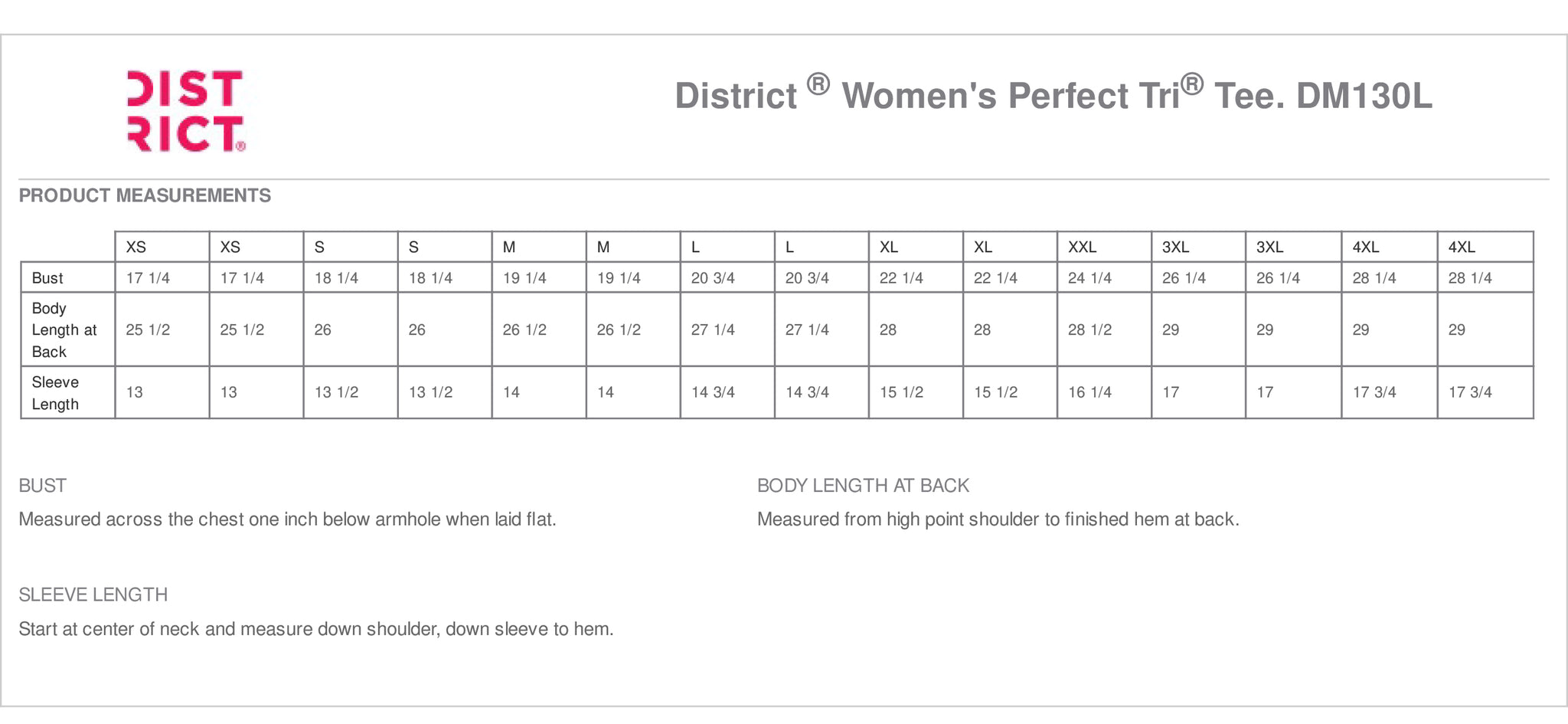Select the BUST definition heading
This screenshot has width=1568, height=724.
(x=43, y=486)
